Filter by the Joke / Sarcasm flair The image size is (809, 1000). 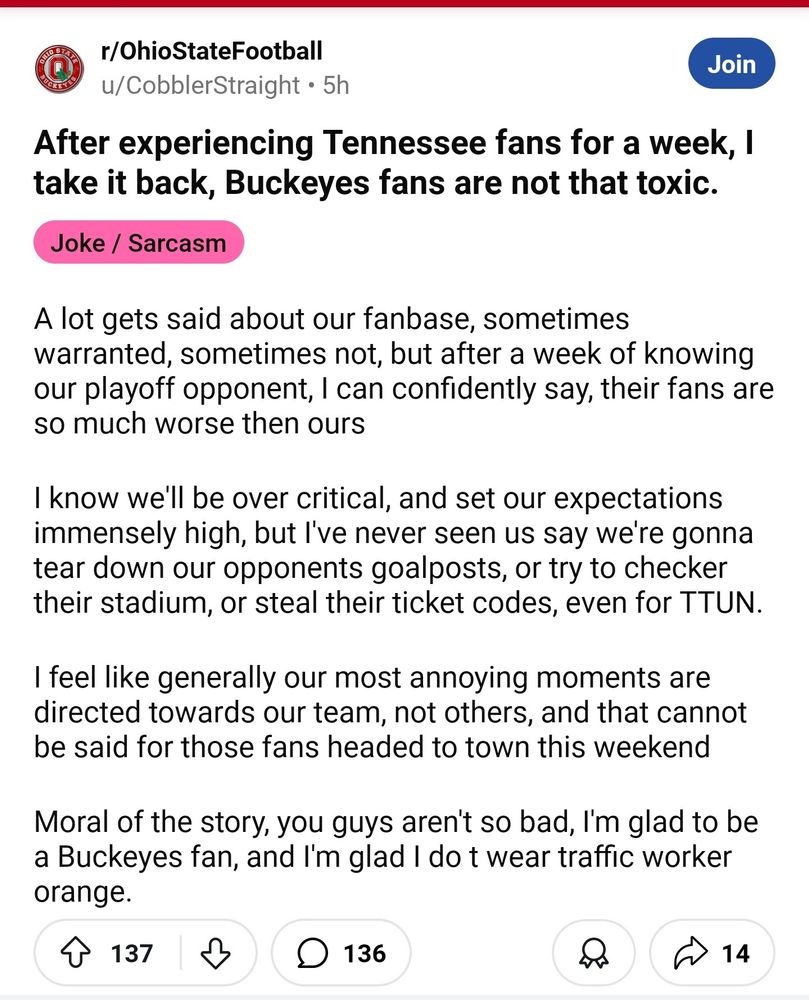[138, 242]
